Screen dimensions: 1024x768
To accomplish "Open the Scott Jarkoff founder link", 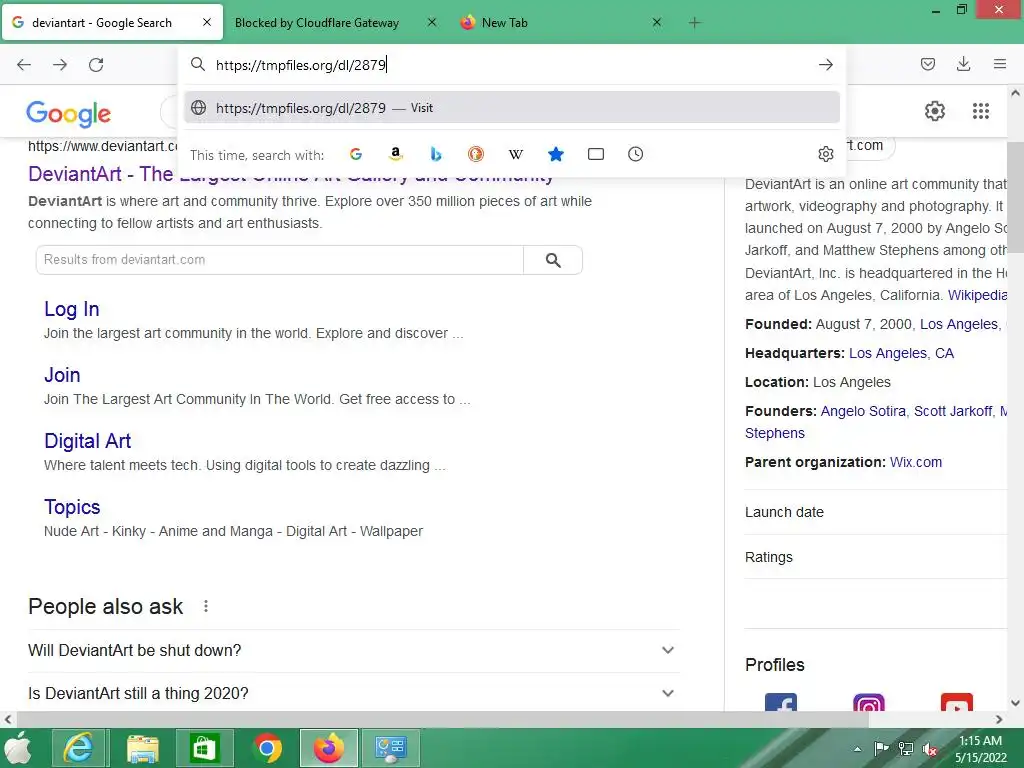I will click(x=953, y=411).
